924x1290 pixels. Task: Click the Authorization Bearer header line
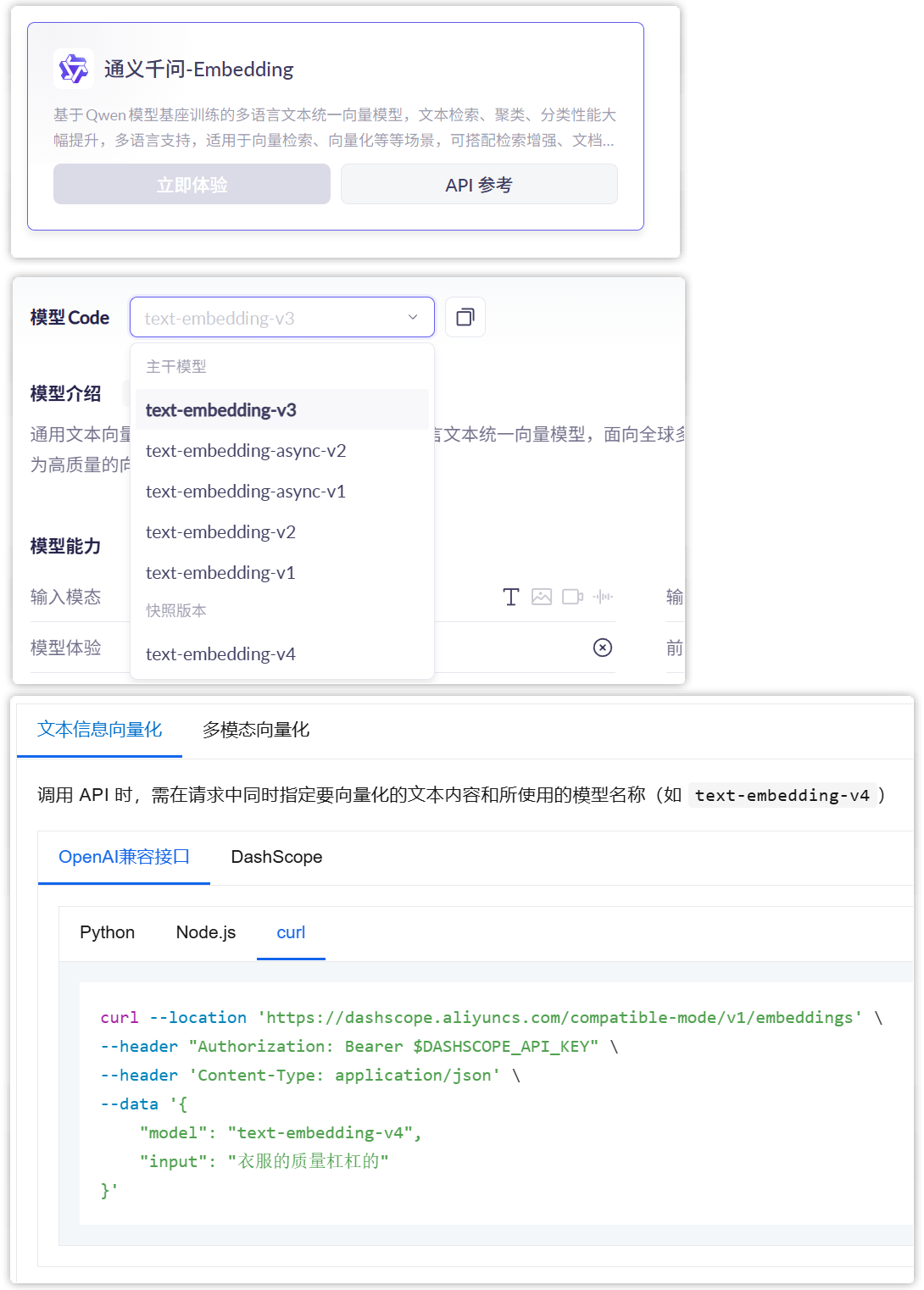[359, 1046]
